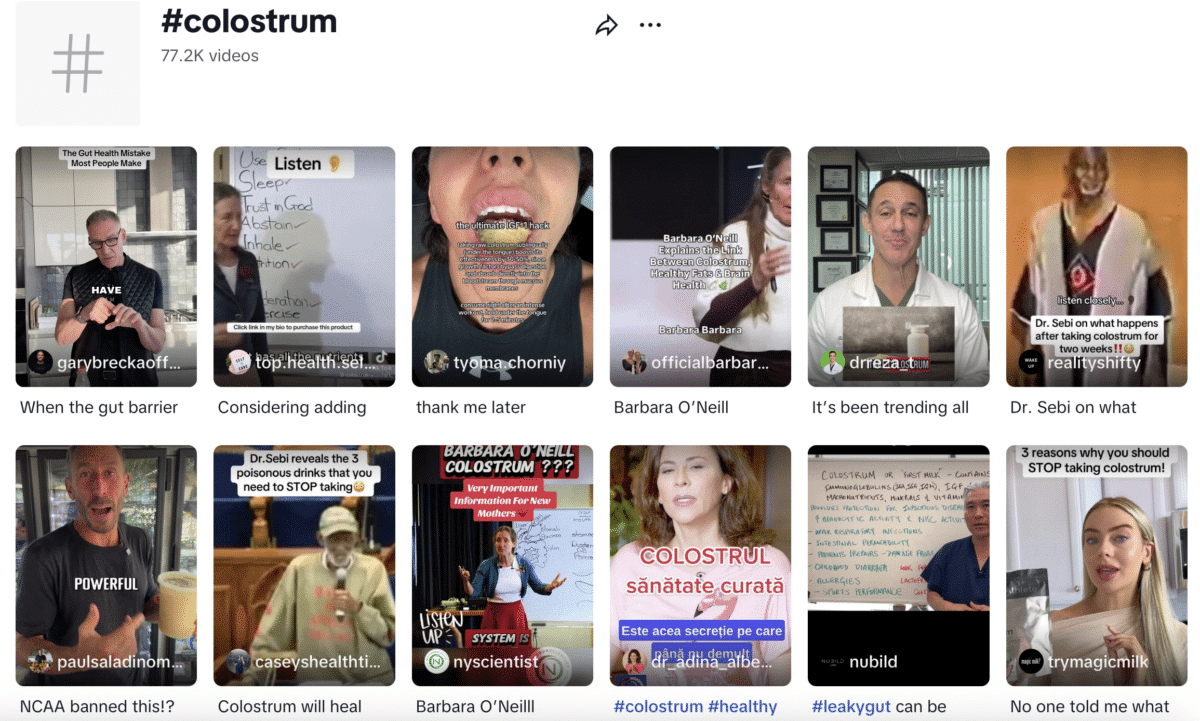Click realityshifty Wake Up avatar

[x=1030, y=362]
